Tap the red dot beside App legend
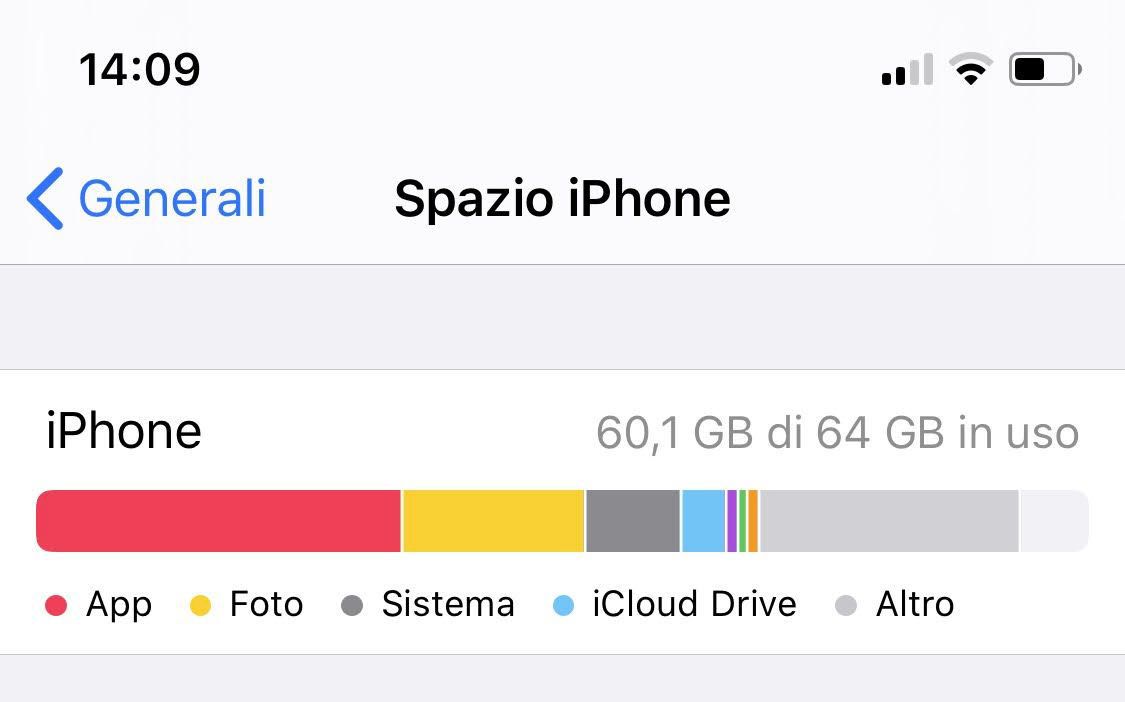 pyautogui.click(x=56, y=605)
